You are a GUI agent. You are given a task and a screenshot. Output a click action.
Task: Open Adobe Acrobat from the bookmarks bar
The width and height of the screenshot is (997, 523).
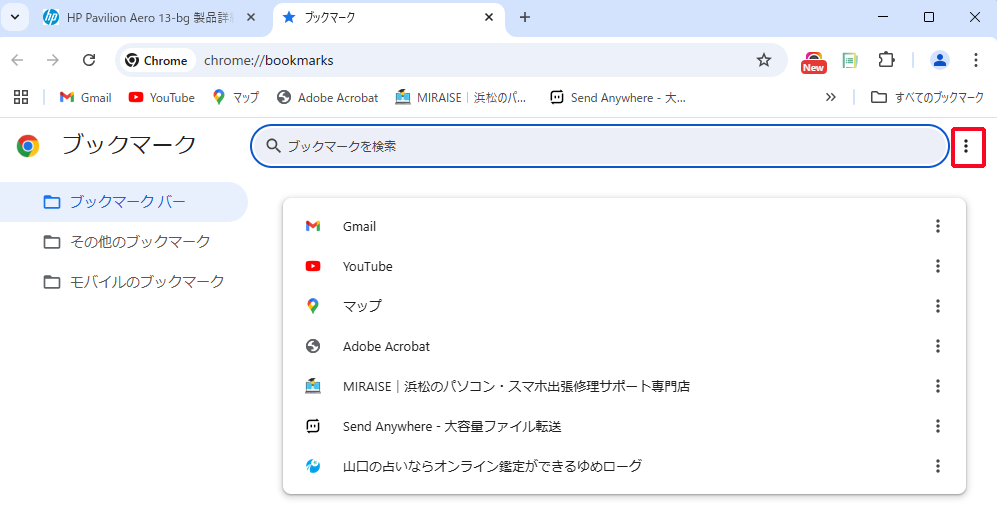pyautogui.click(x=327, y=97)
